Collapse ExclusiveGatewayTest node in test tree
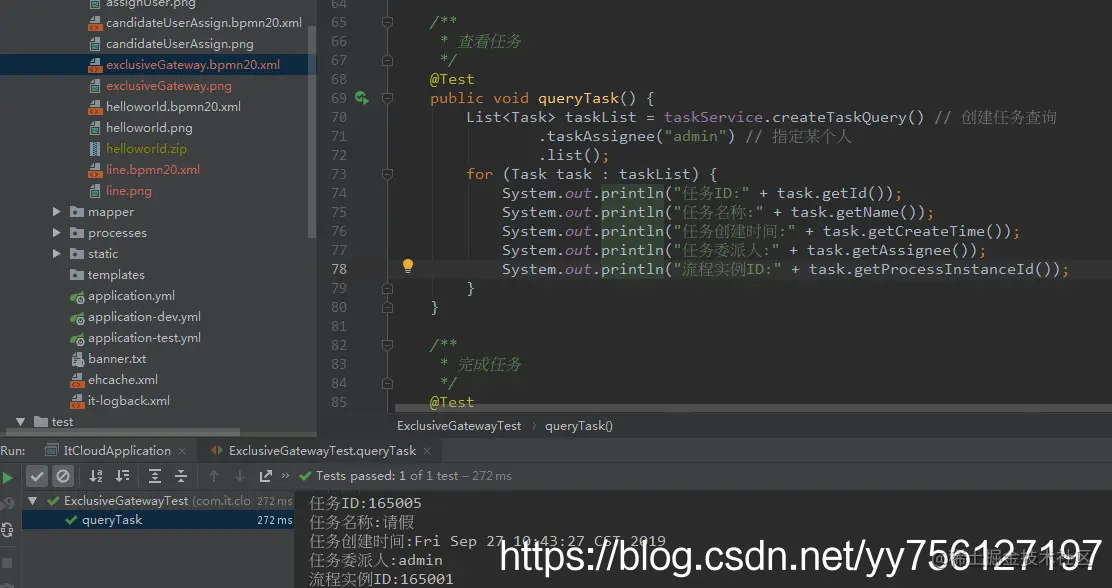 tap(32, 501)
